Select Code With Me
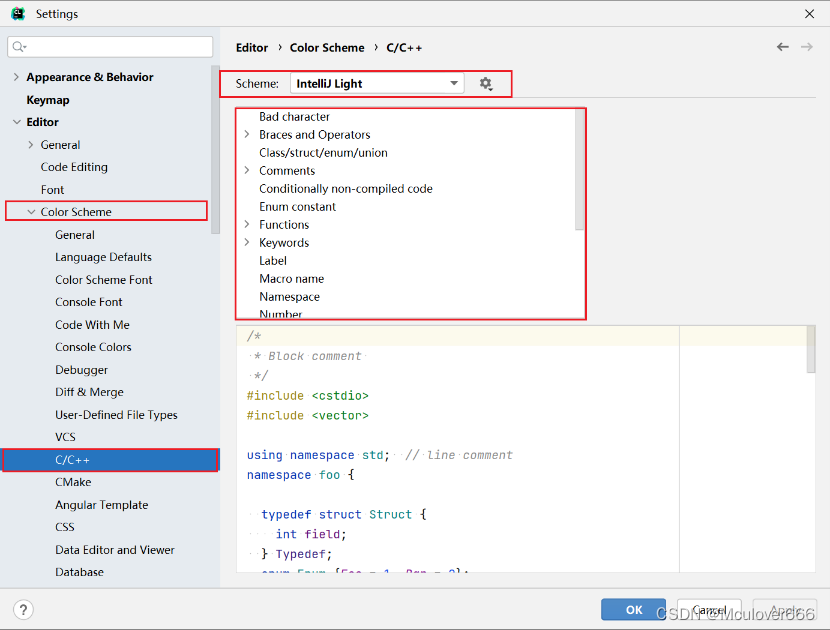 tap(92, 325)
